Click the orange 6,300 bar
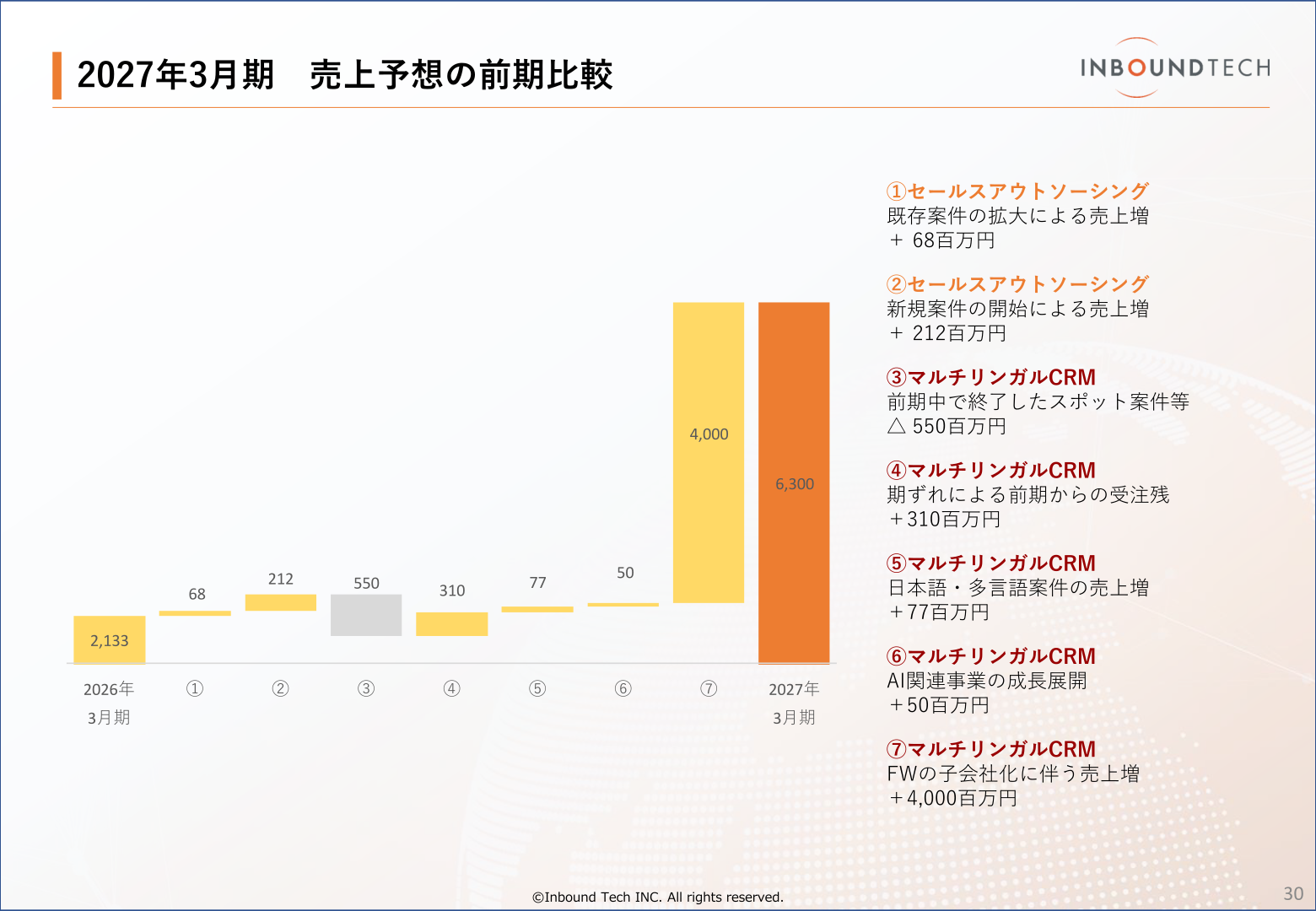Image resolution: width=1316 pixels, height=911 pixels. 794,482
